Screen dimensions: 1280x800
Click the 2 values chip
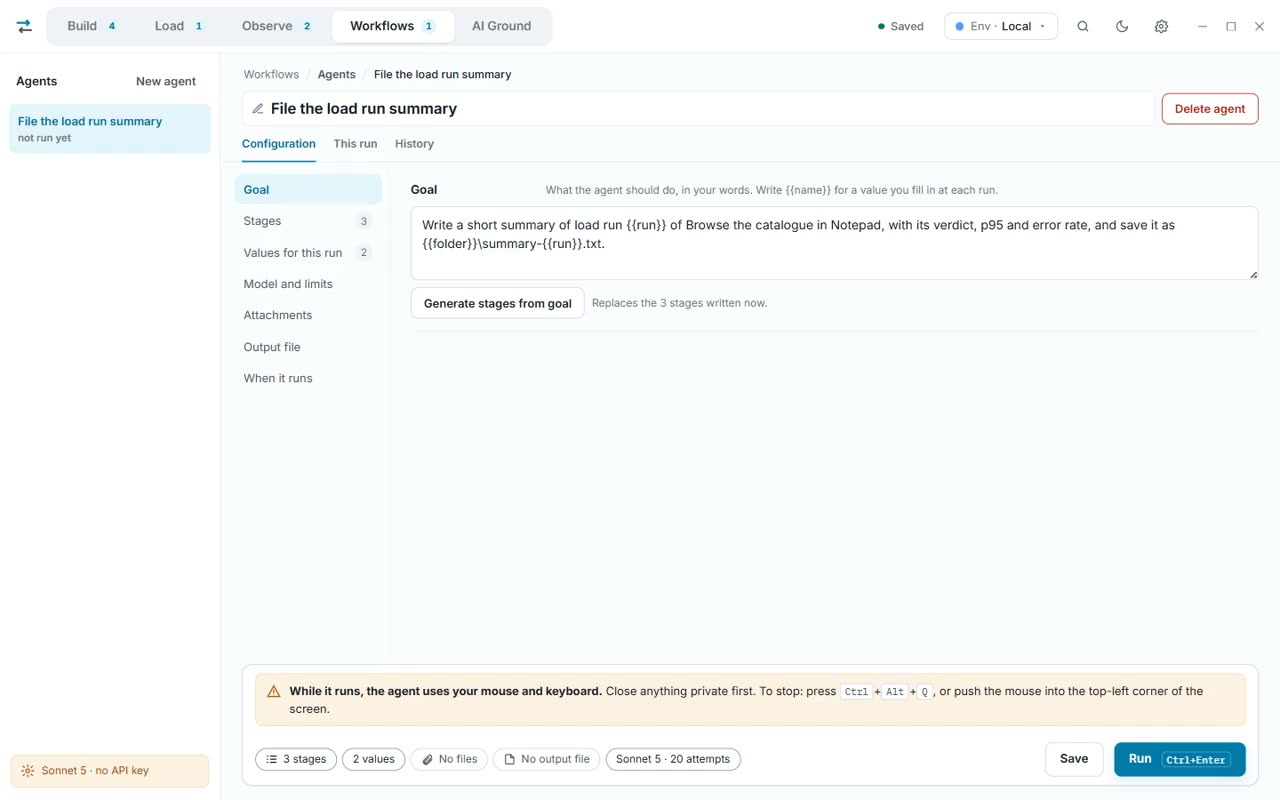click(x=374, y=759)
